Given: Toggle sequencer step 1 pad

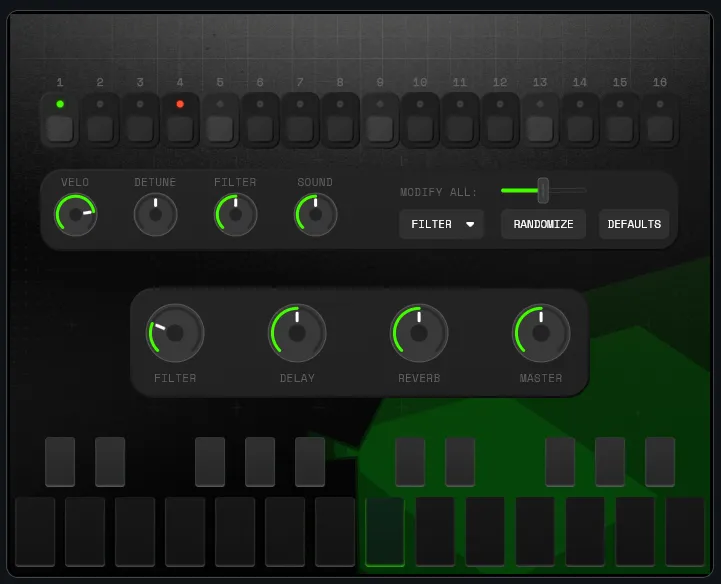Looking at the screenshot, I should [60, 128].
